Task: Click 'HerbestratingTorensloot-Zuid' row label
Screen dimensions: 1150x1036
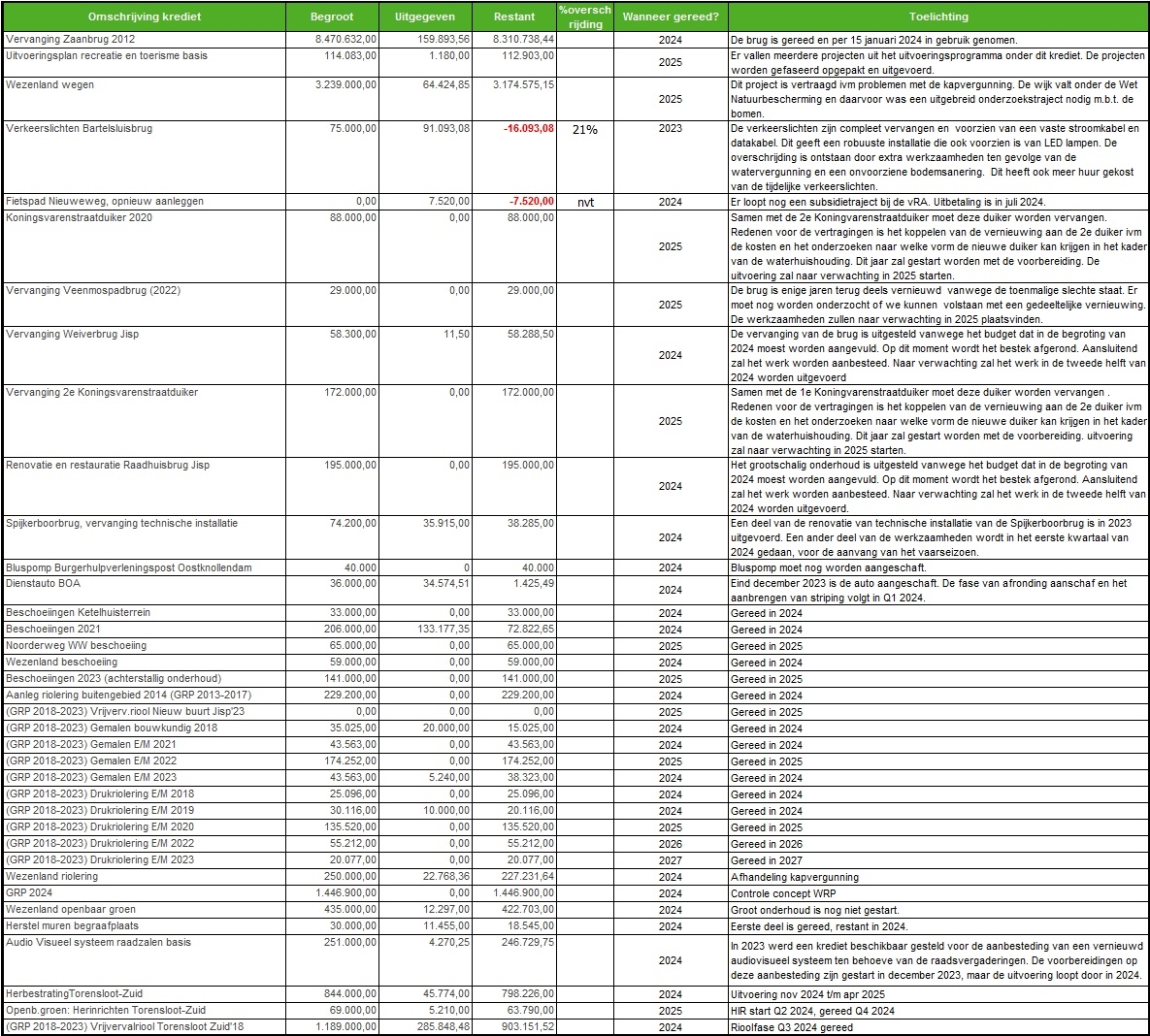Action: [74, 994]
